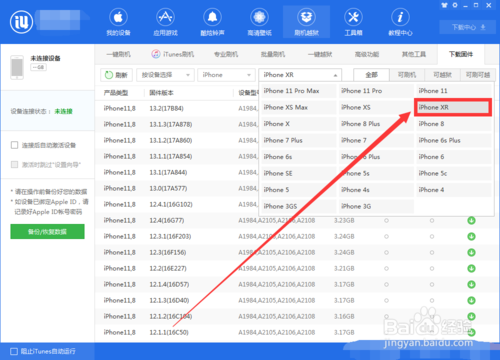Screen dimensions: 500x360
Task: Open the settings gear in title bar
Action: 455,5
